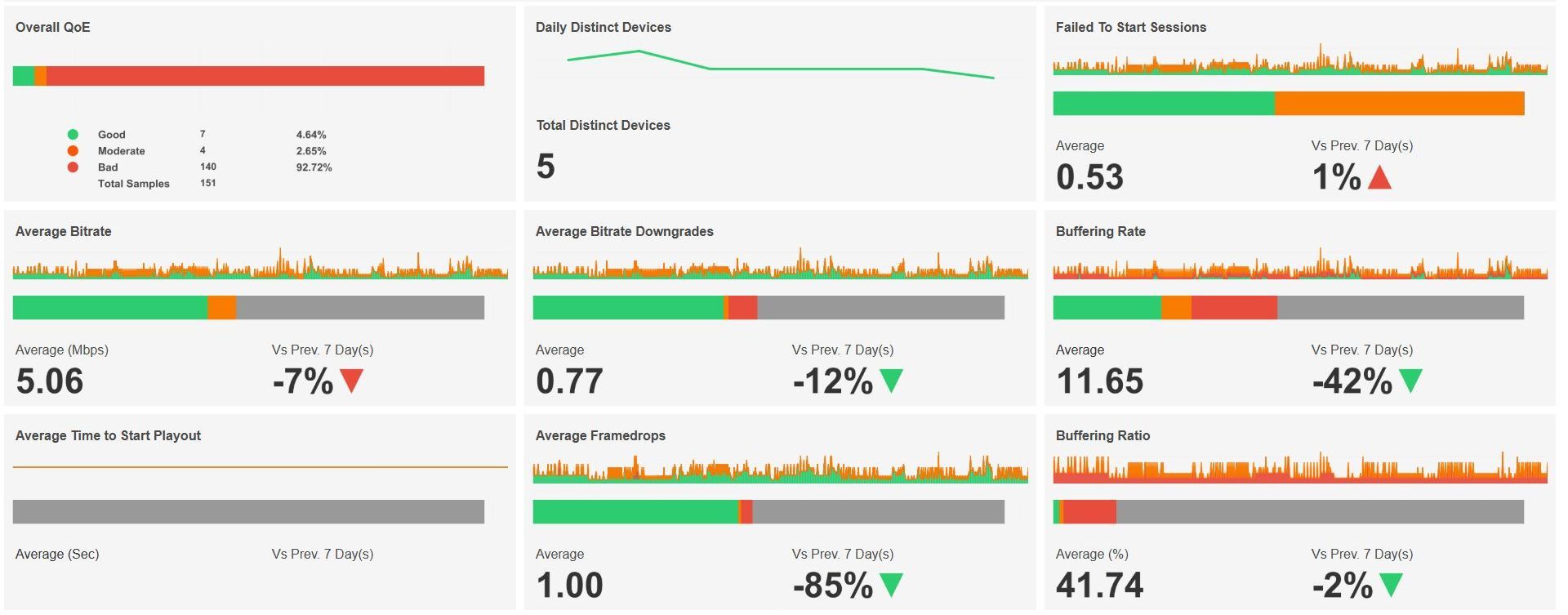The image size is (1568, 615).
Task: Click the red Bad legend dot
Action: click(73, 167)
